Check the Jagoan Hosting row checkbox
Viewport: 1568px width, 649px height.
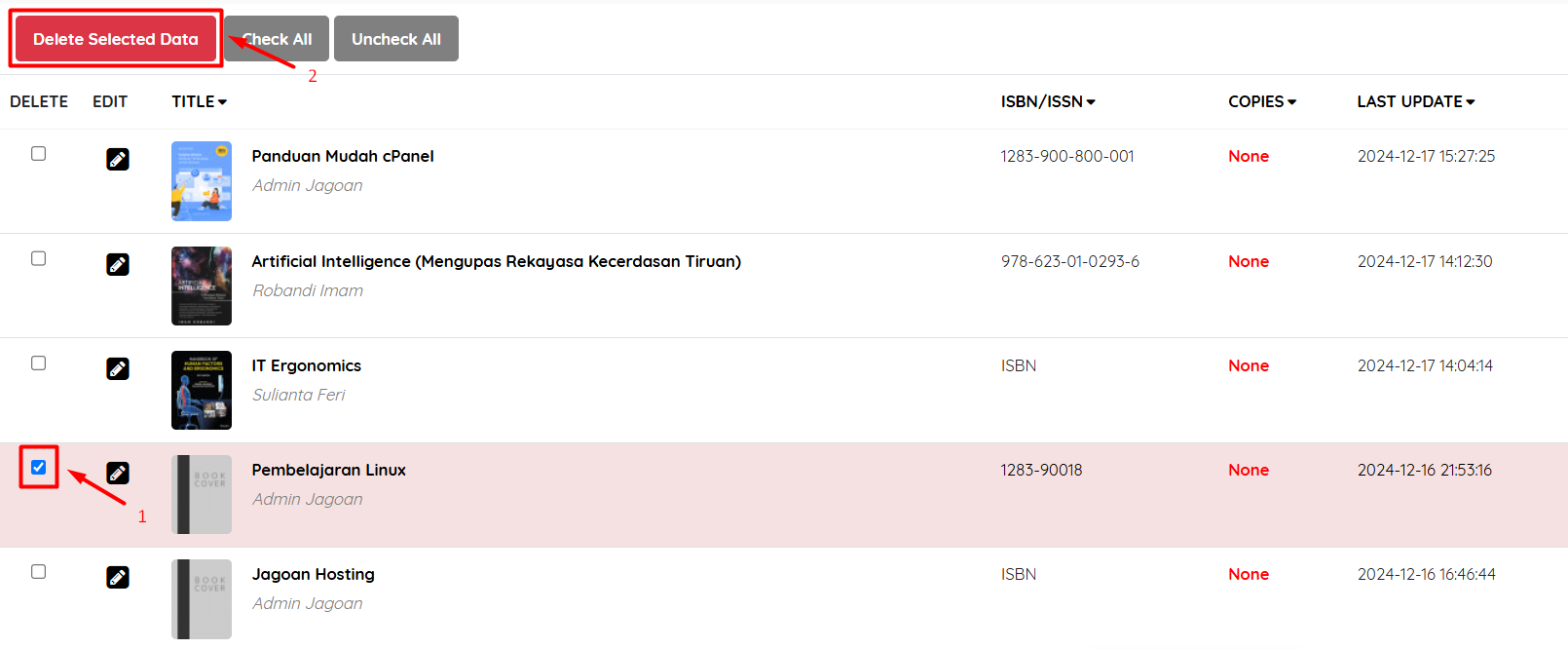tap(39, 572)
